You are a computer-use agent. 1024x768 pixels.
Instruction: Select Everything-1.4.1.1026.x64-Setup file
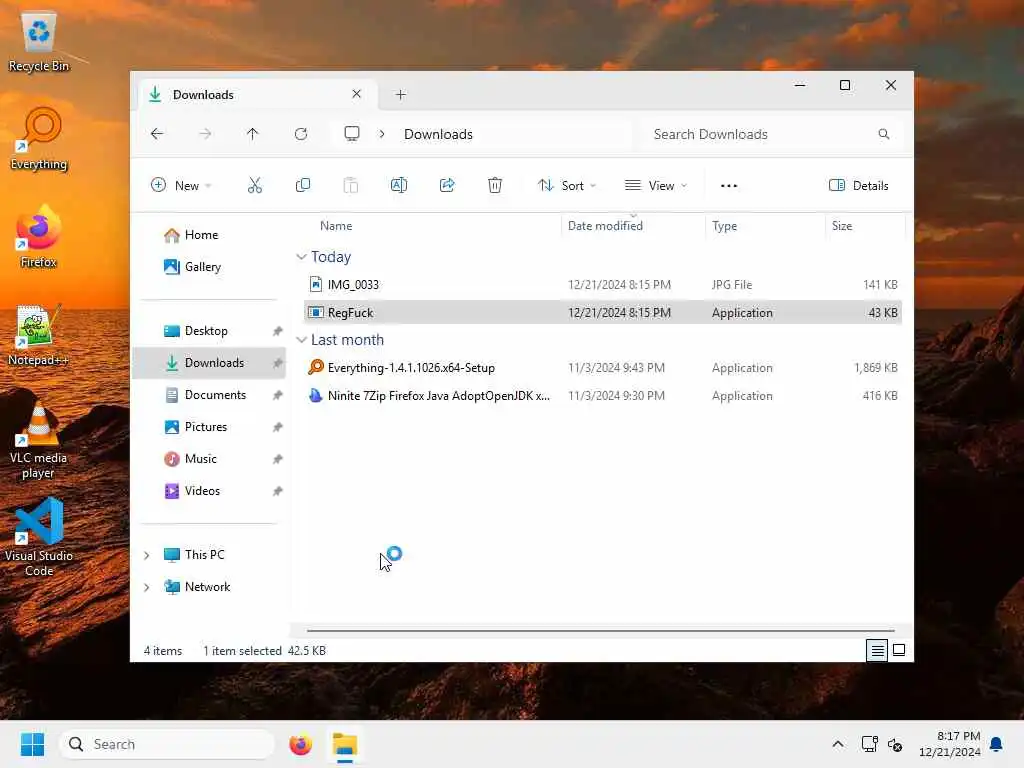[603, 368]
